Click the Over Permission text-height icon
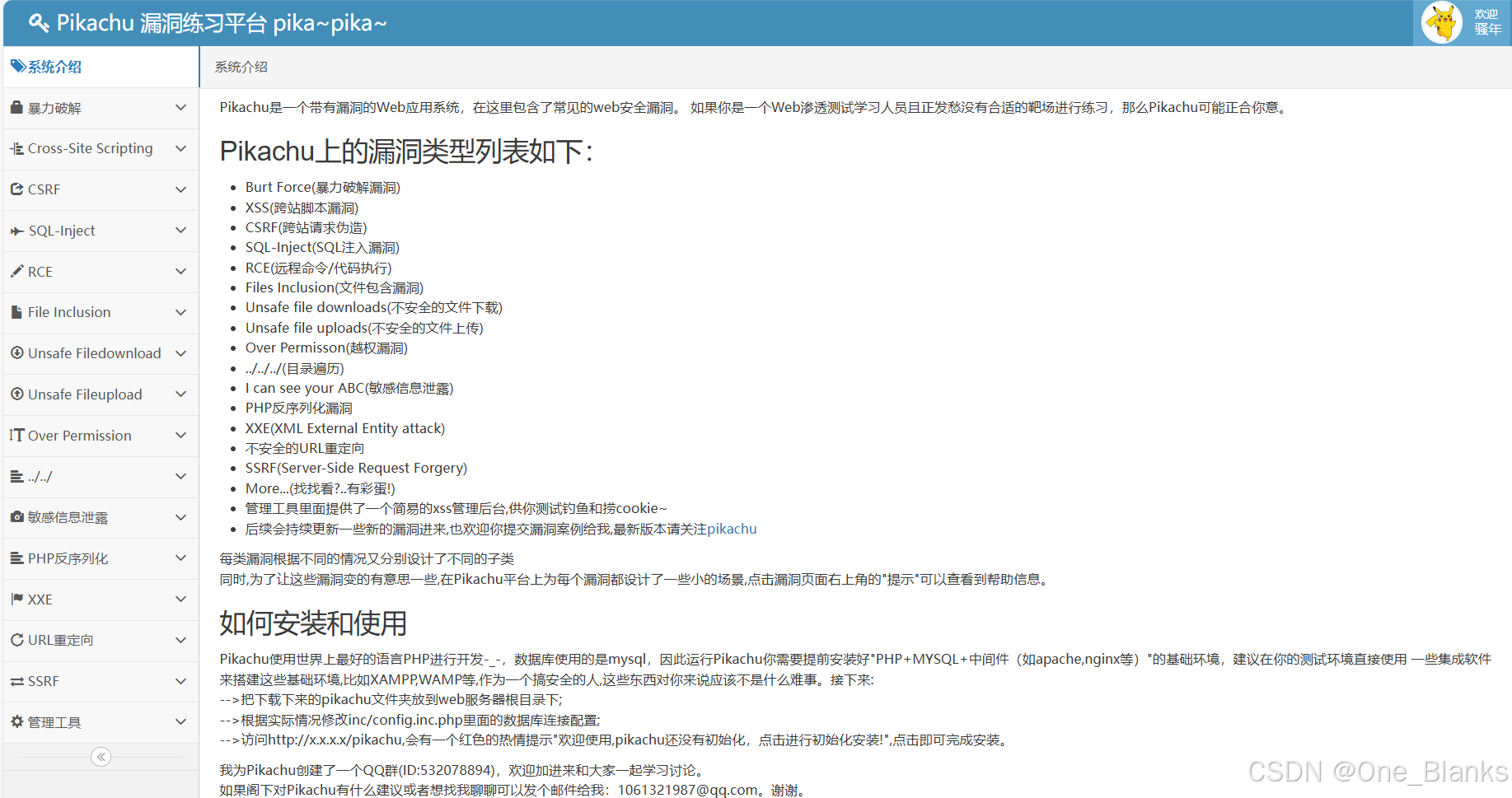The image size is (1512, 798). (x=16, y=435)
